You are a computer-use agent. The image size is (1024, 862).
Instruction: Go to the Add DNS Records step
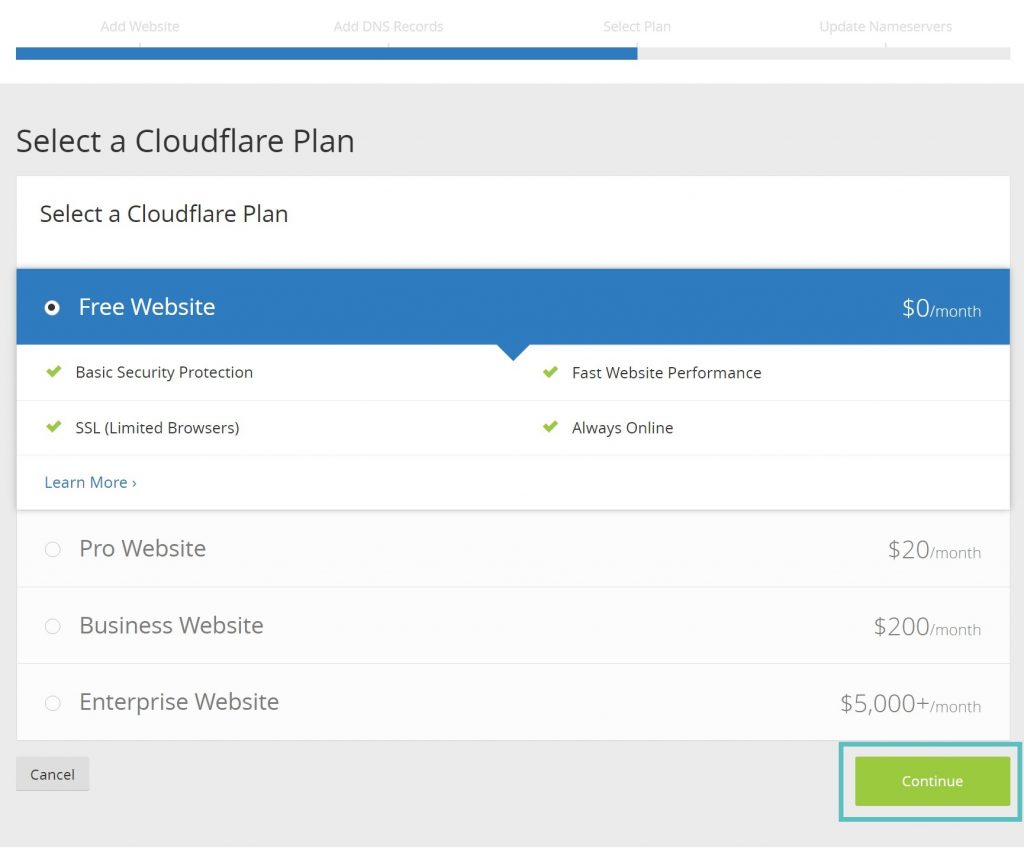(x=389, y=27)
